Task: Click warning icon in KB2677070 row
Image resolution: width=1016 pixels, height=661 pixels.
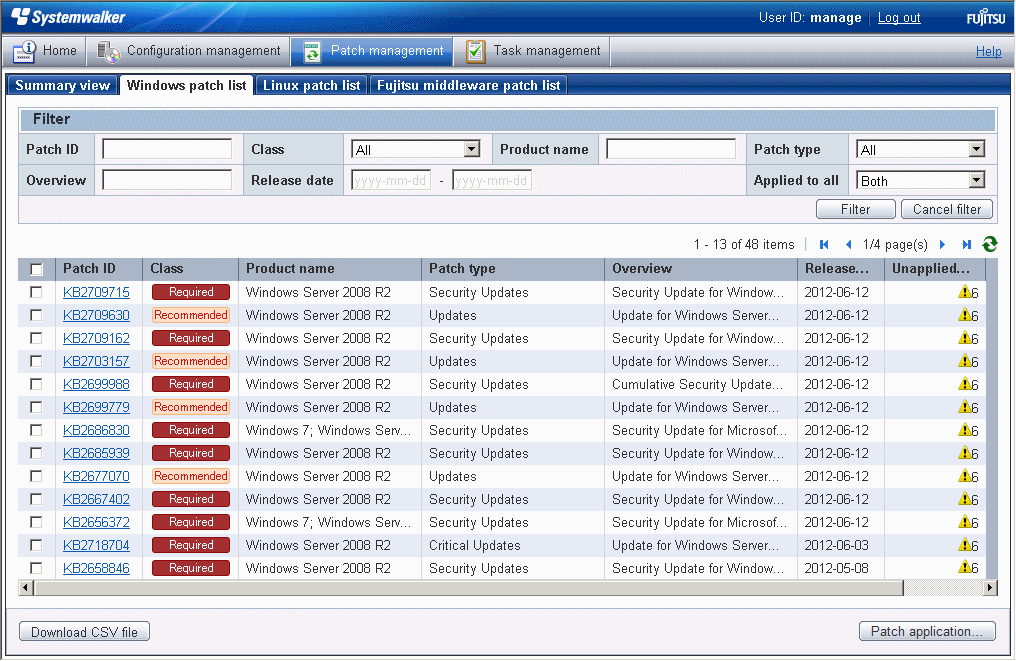Action: pyautogui.click(x=965, y=476)
